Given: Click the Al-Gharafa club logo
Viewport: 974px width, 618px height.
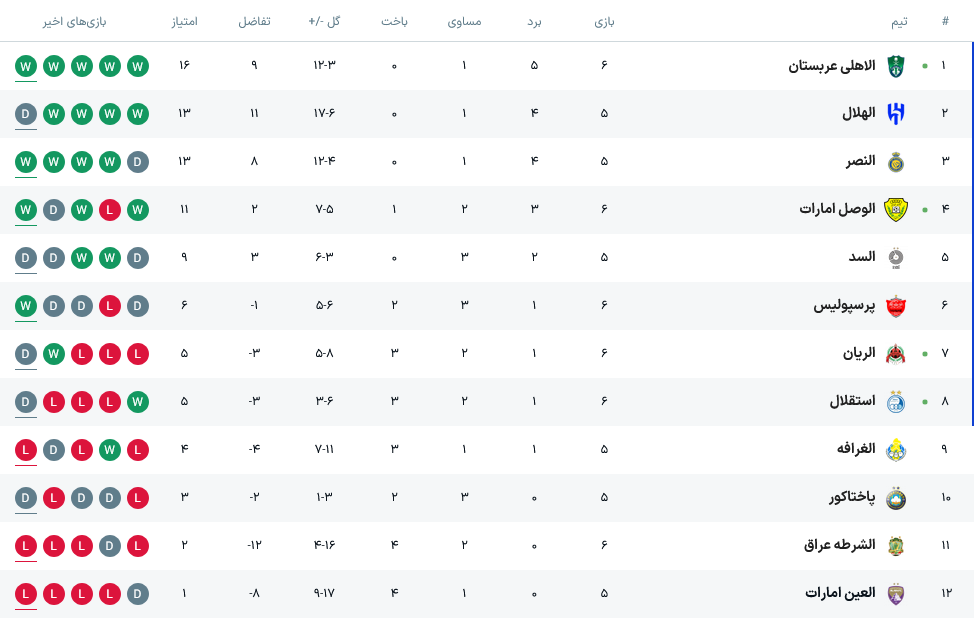Looking at the screenshot, I should [x=895, y=450].
